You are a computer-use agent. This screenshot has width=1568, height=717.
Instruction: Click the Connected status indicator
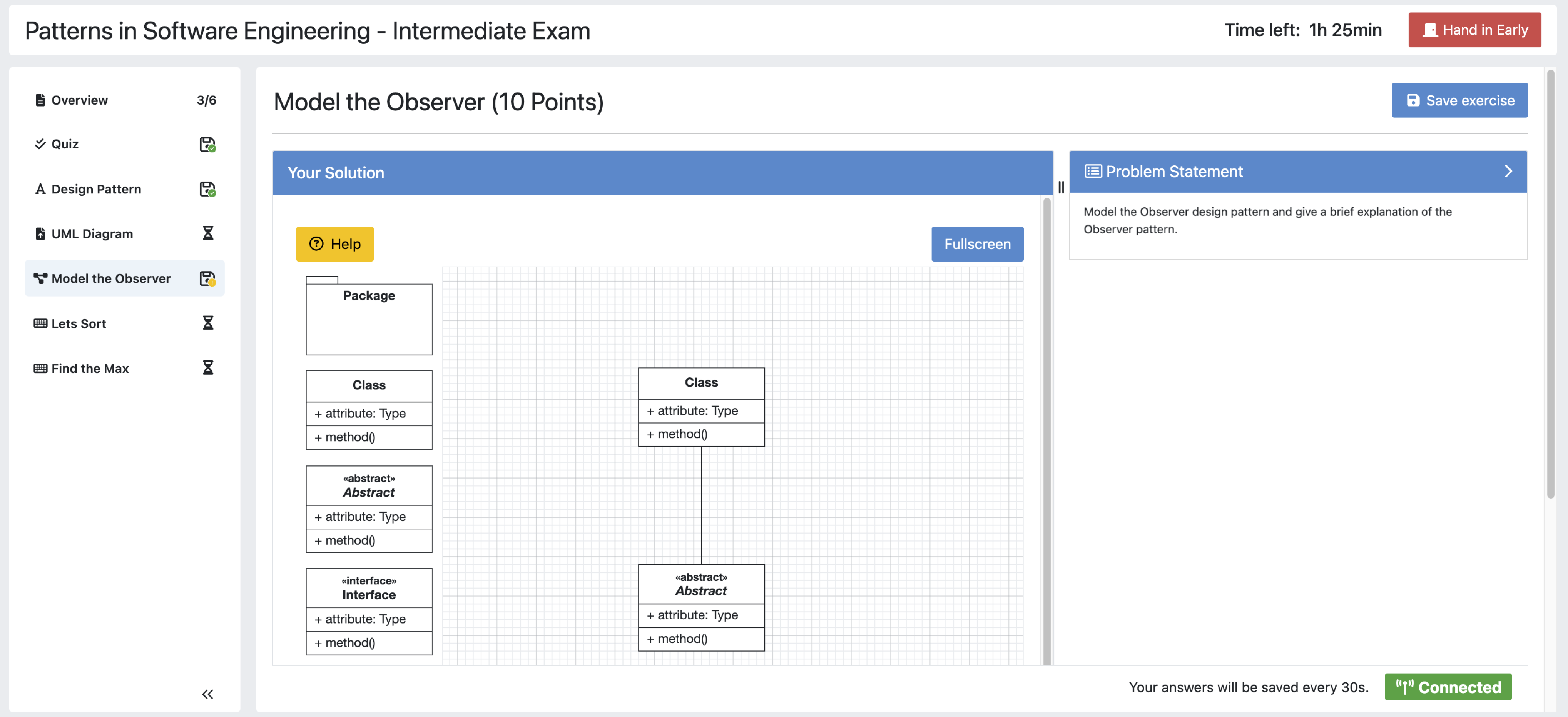1448,687
